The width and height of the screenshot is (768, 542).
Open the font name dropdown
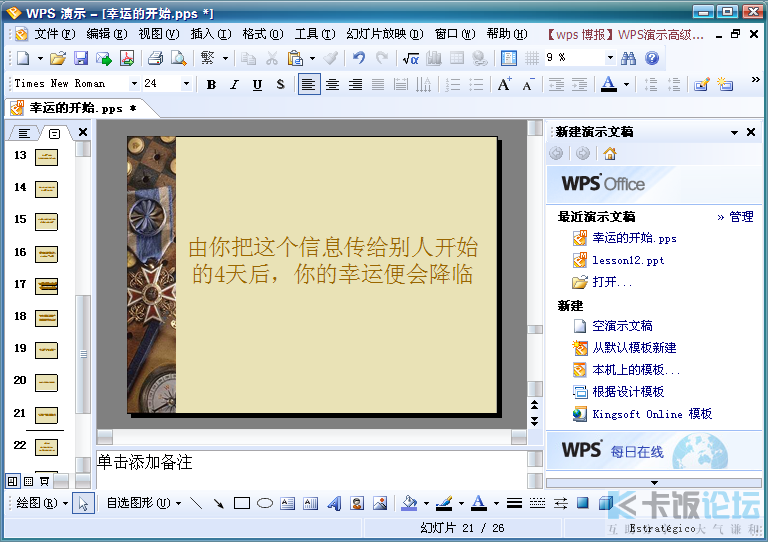click(134, 84)
